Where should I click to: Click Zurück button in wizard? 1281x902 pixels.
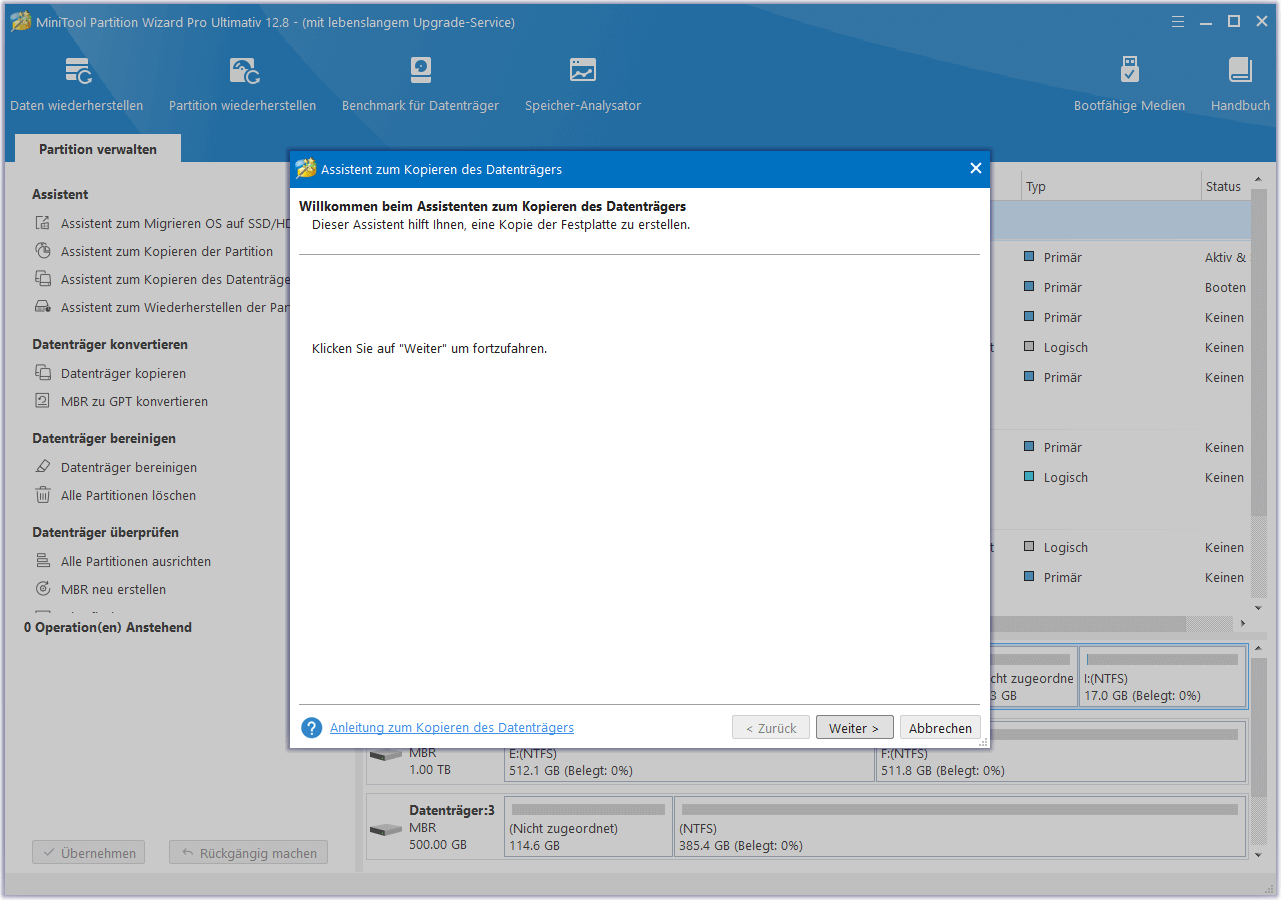[771, 728]
